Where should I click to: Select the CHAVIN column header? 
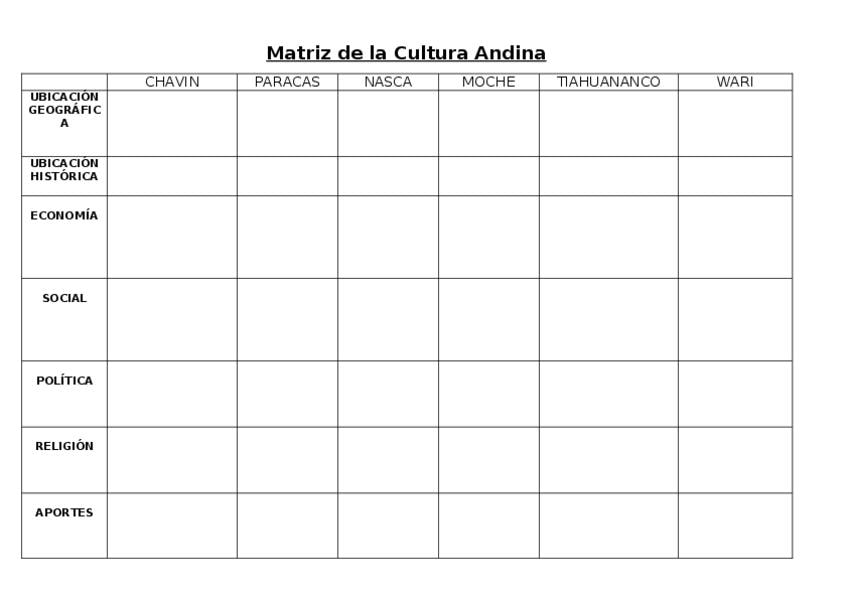(x=172, y=82)
